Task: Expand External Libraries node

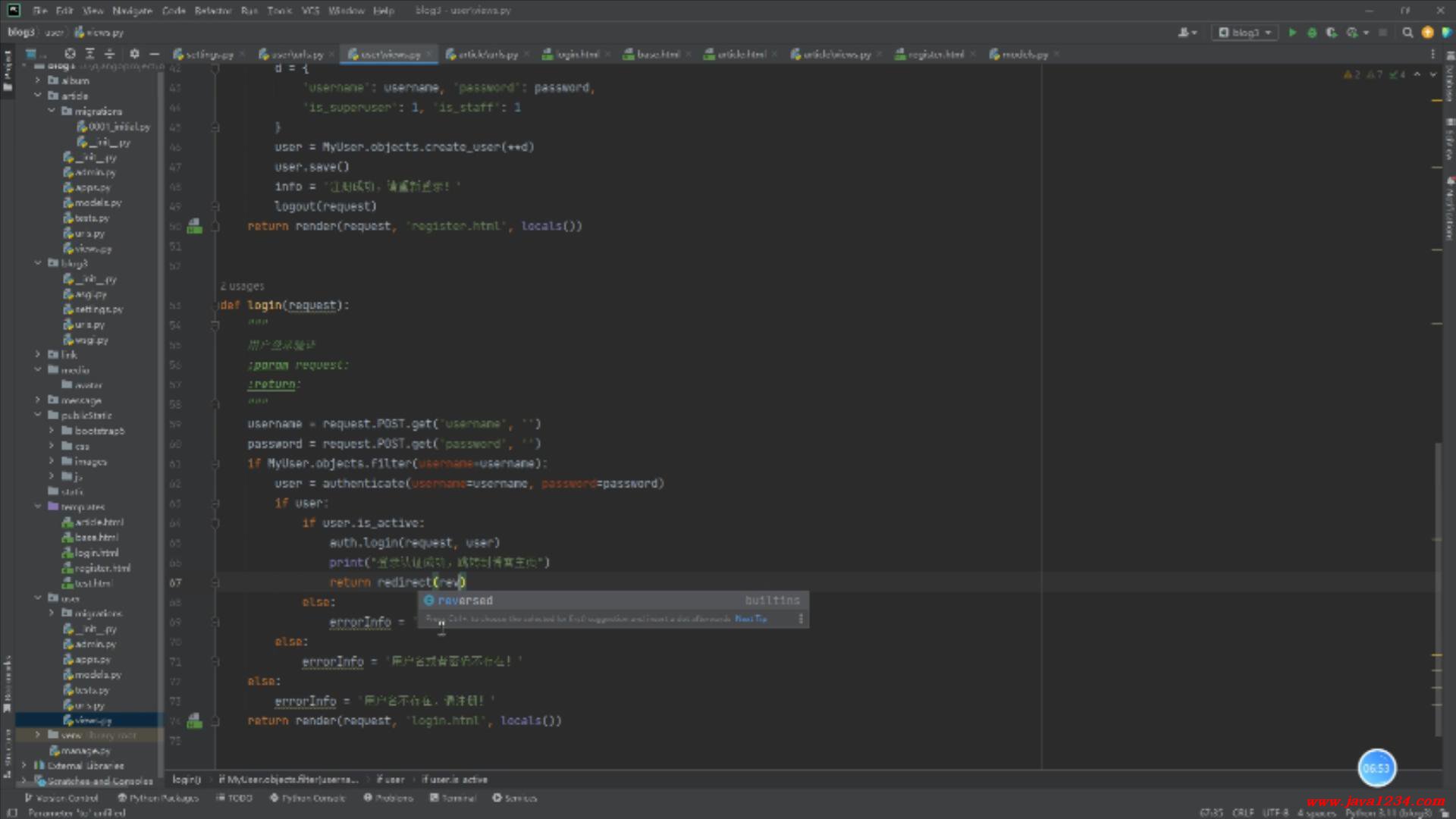Action: [24, 766]
